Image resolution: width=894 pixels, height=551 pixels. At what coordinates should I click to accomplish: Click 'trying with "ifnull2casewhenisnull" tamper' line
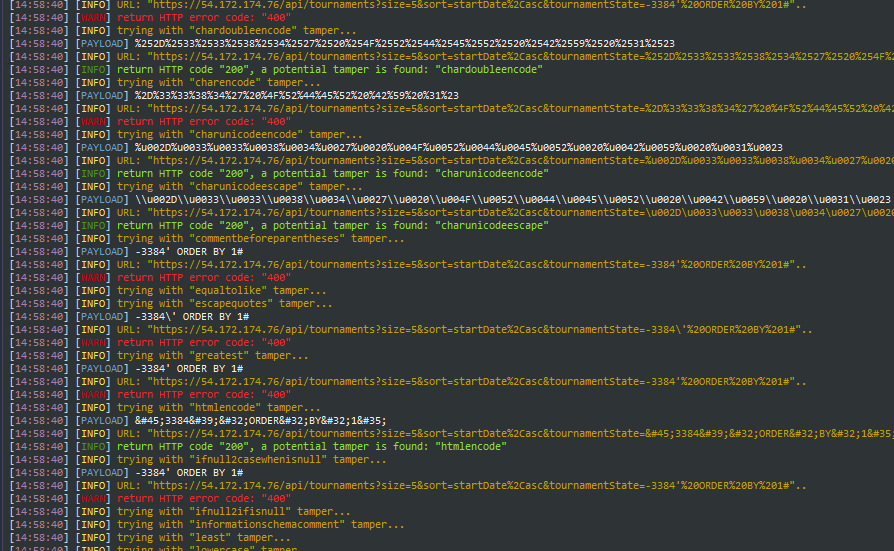point(198,459)
